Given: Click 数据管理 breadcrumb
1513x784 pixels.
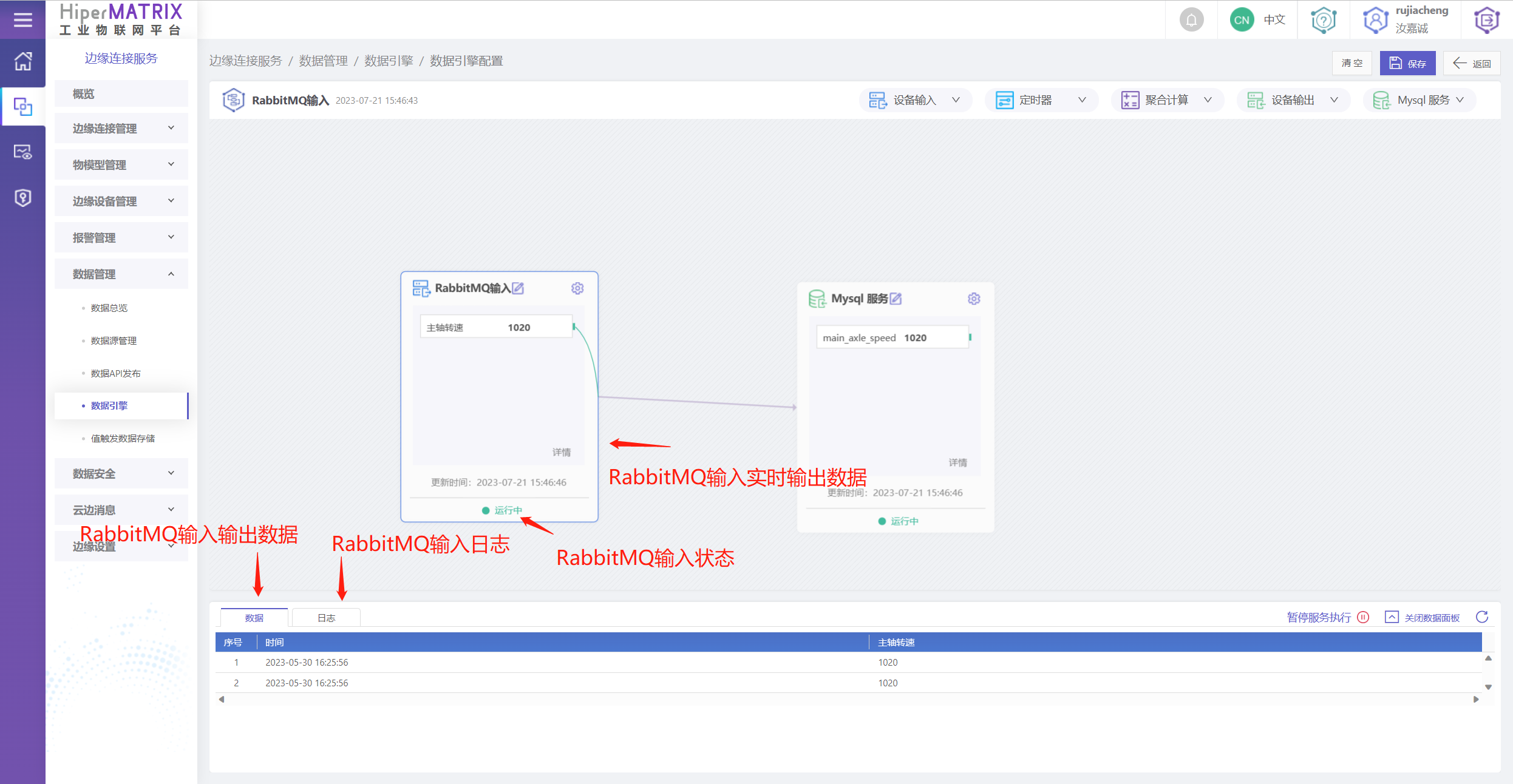Looking at the screenshot, I should (x=323, y=61).
